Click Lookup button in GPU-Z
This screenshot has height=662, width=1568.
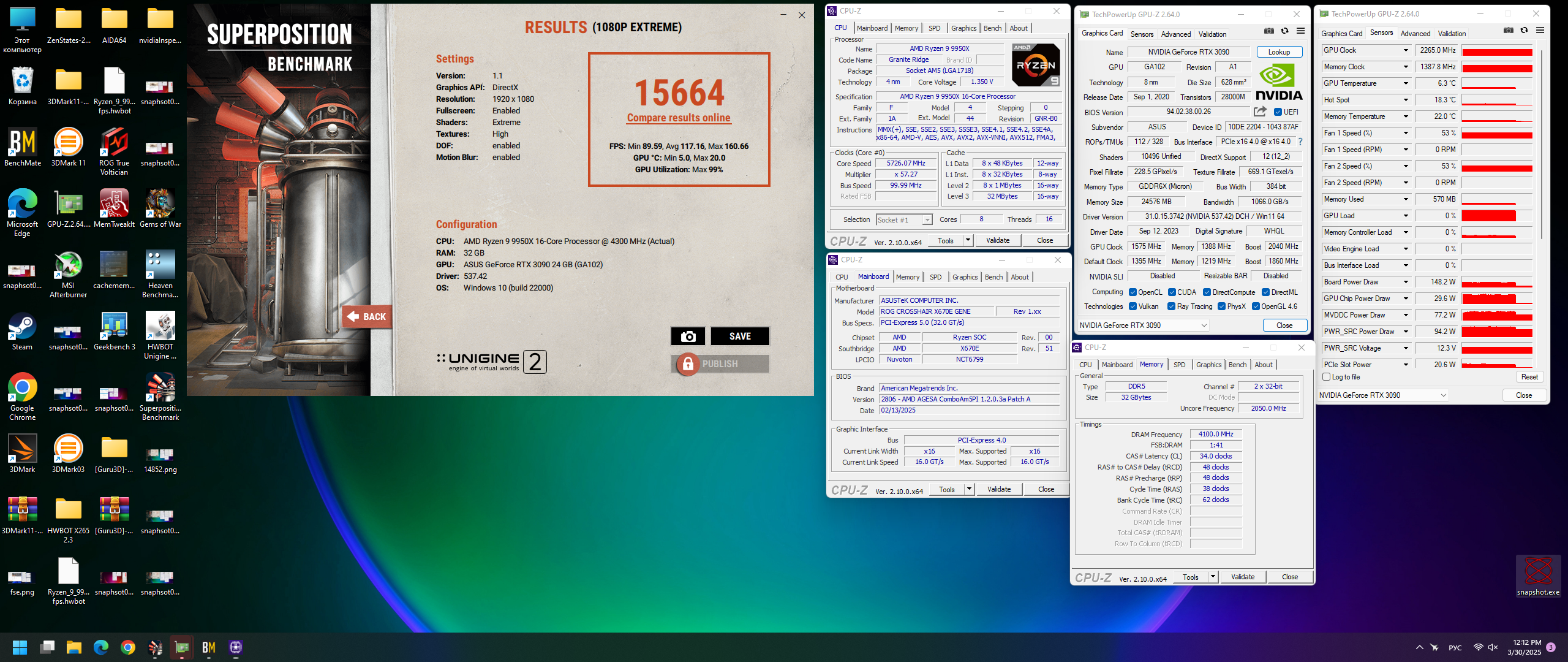[x=1279, y=52]
